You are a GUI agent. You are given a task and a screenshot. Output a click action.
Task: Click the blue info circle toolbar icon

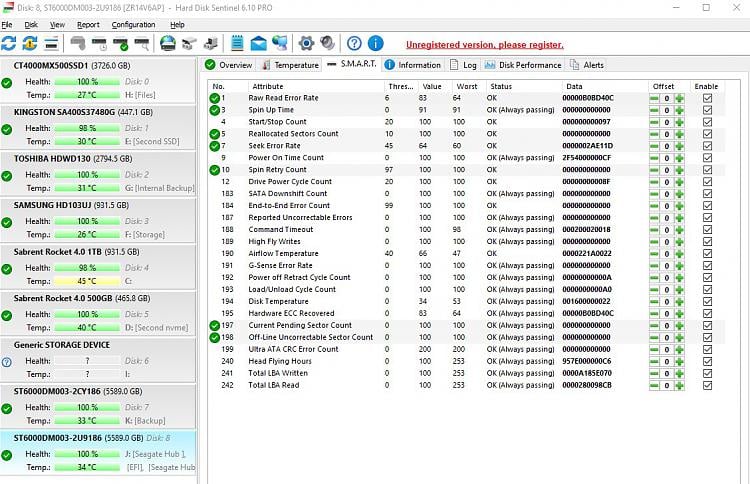[x=375, y=44]
